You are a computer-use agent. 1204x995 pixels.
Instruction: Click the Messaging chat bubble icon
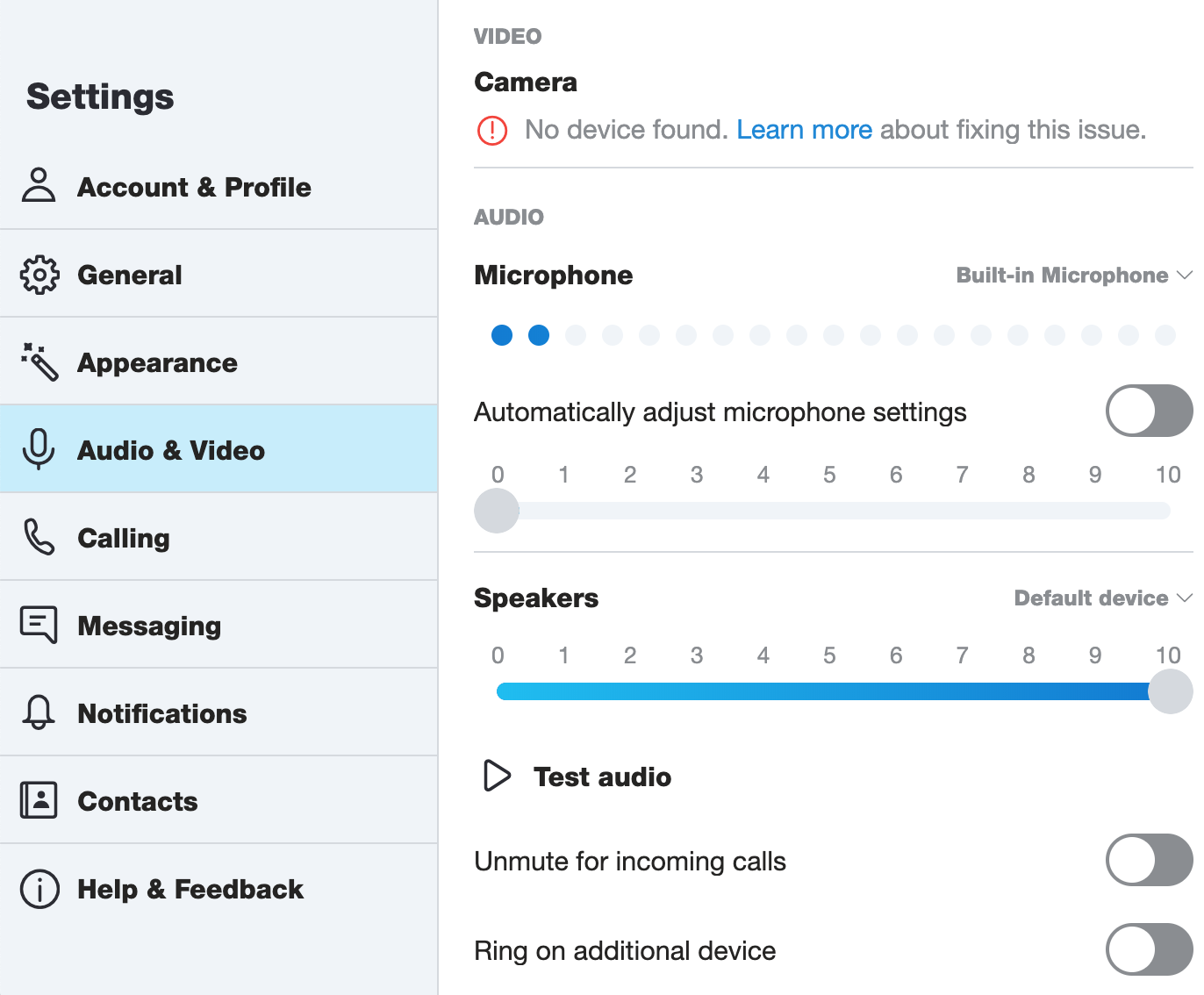[39, 625]
